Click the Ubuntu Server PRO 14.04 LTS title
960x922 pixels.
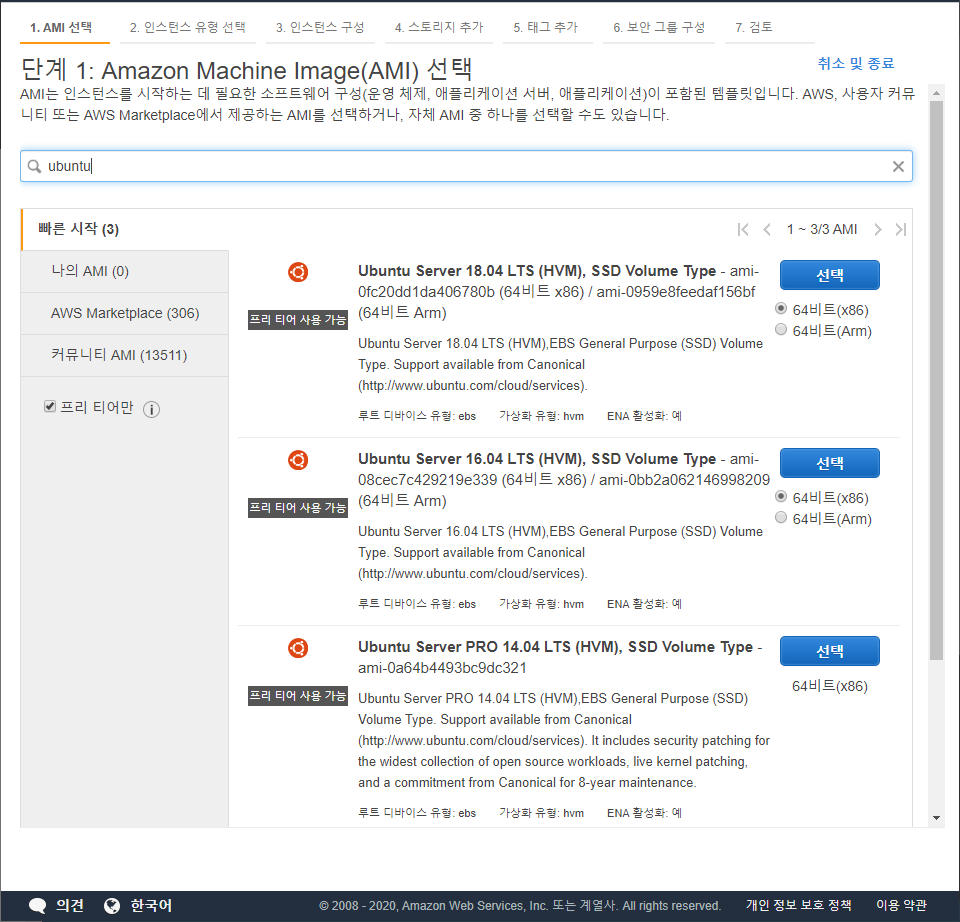[555, 647]
